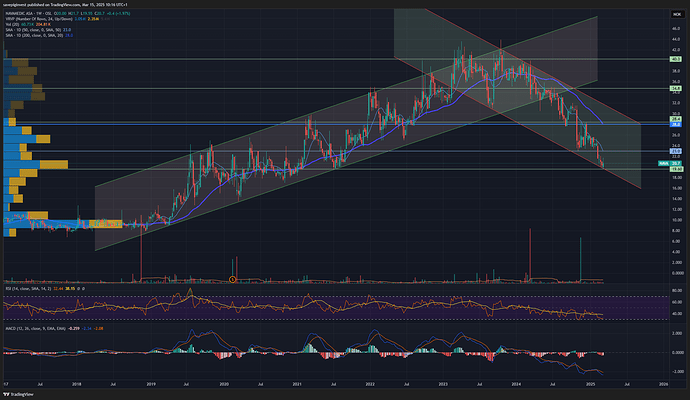Click the 2018 label on time axis
The width and height of the screenshot is (690, 400).
coord(77,384)
